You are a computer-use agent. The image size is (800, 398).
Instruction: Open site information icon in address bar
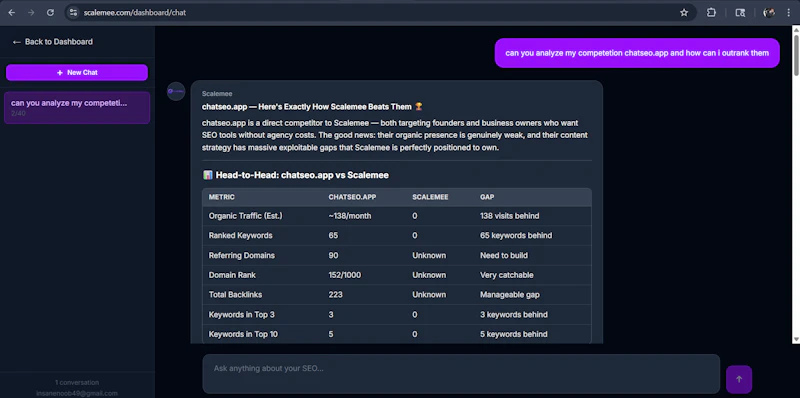[x=73, y=13]
